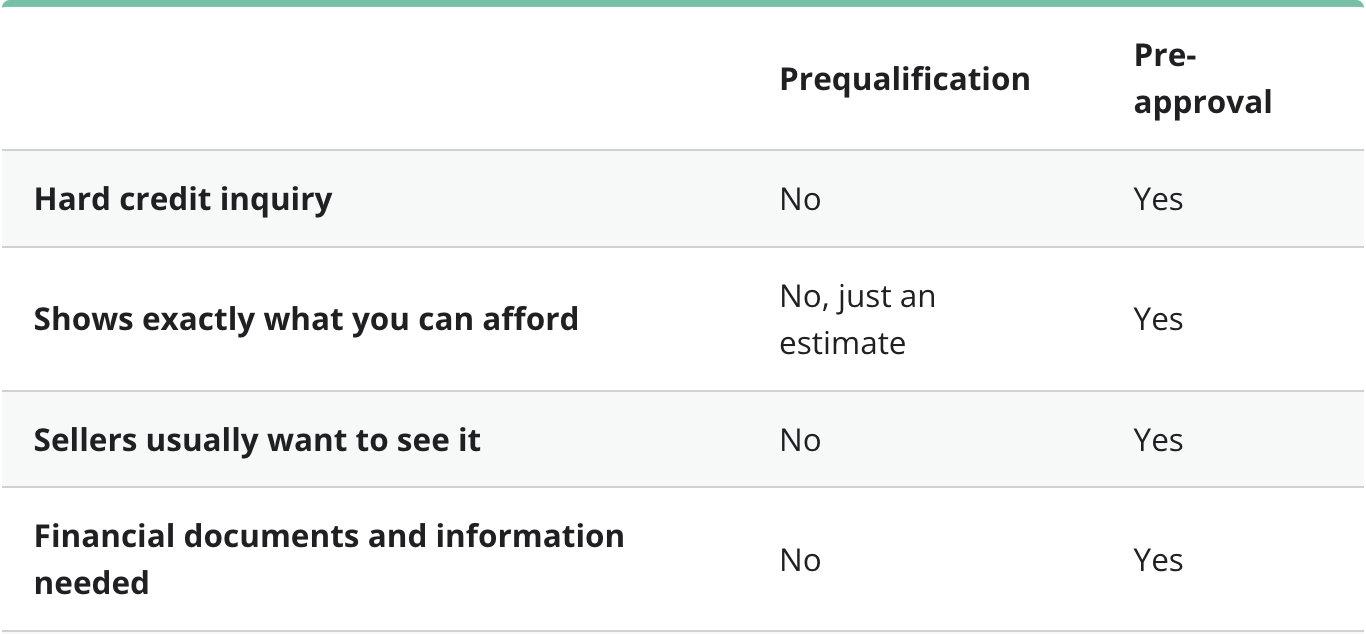Click 'Yes' in the Hard credit inquiry row
This screenshot has width=1366, height=634.
(x=1158, y=199)
